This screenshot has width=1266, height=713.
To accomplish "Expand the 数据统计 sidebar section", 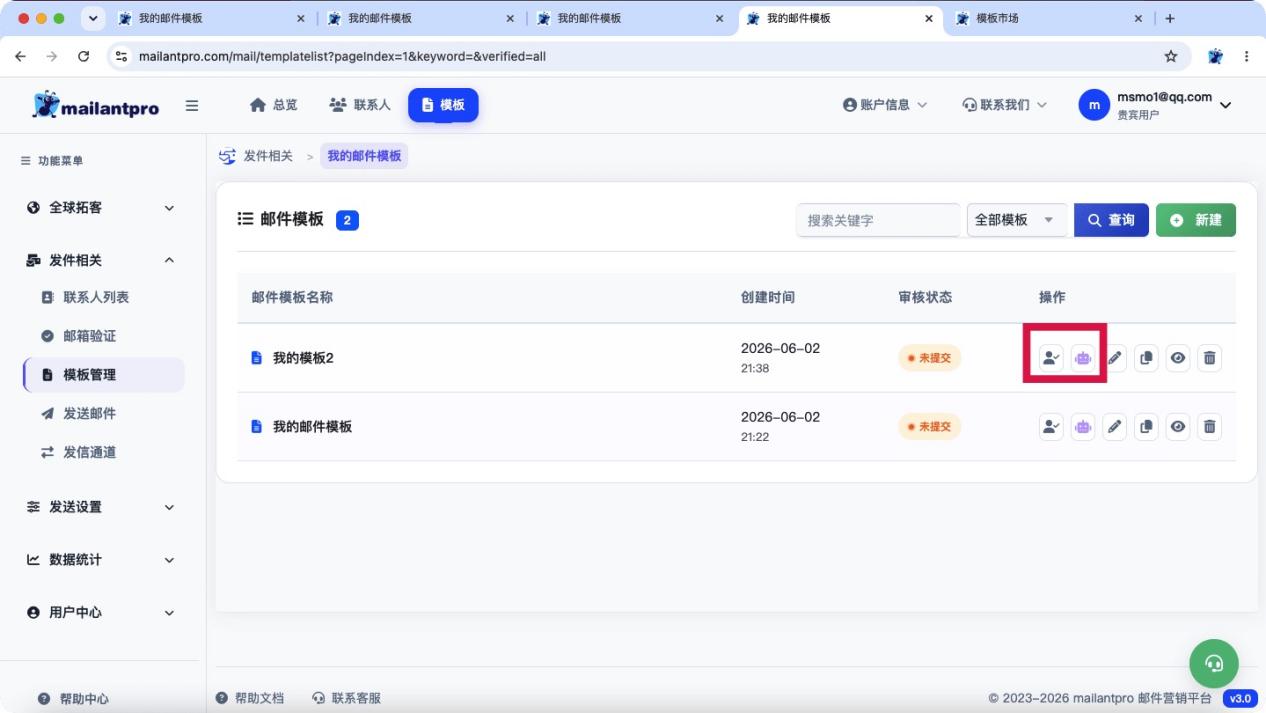I will coord(100,560).
